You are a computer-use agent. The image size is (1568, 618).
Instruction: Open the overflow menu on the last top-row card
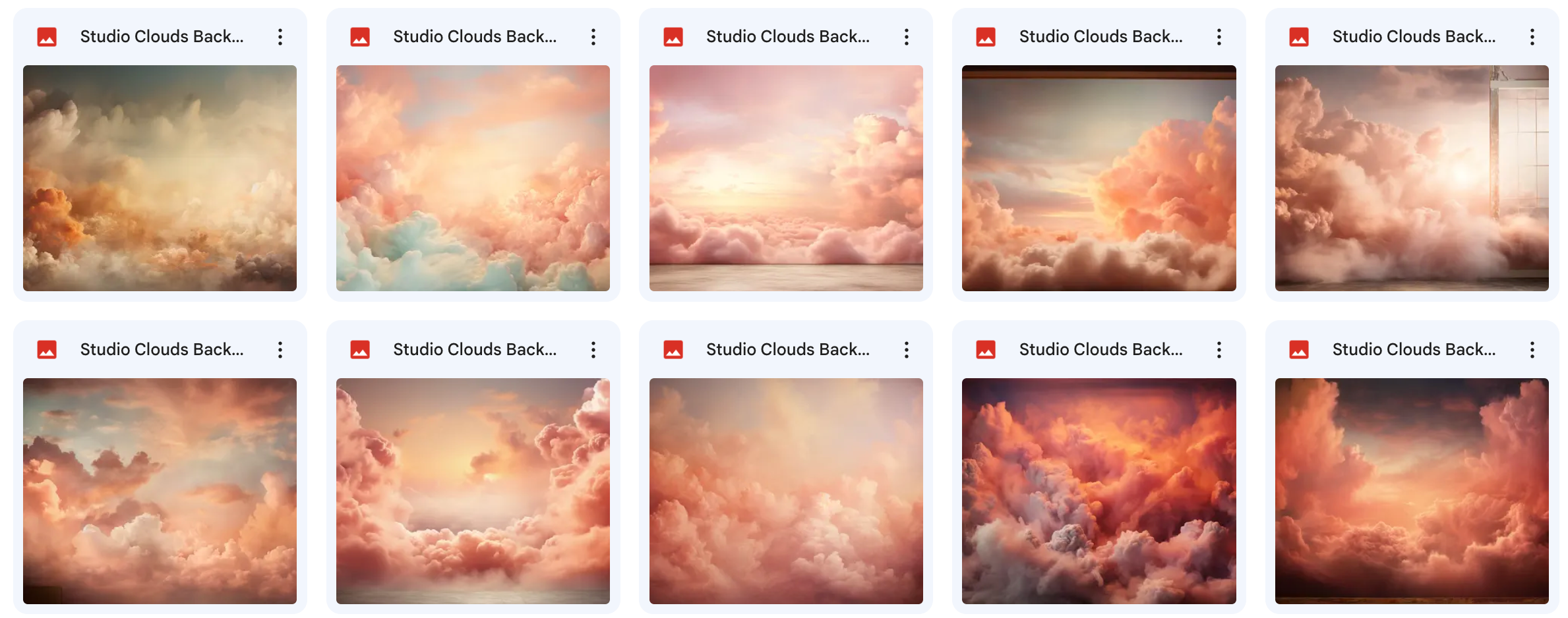tap(1532, 36)
